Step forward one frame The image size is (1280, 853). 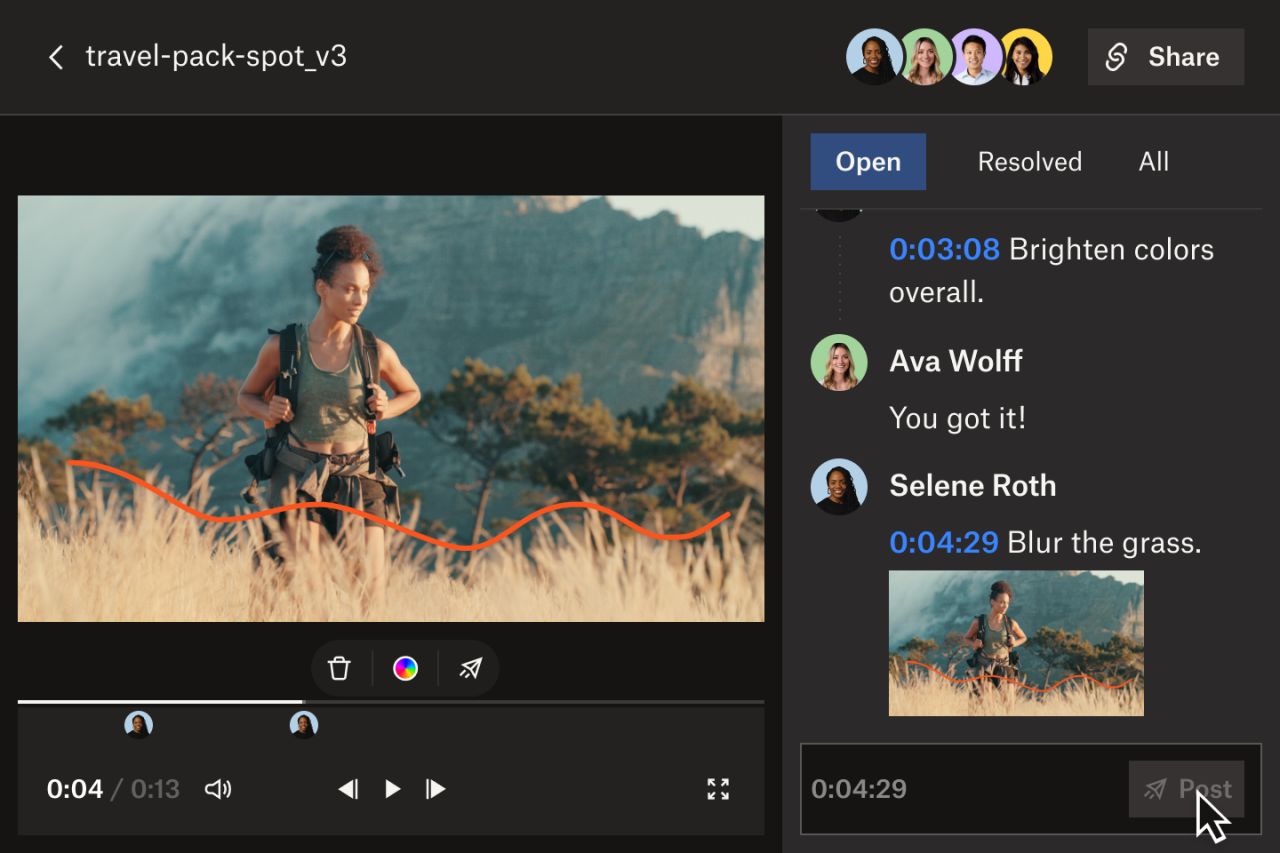tap(434, 789)
